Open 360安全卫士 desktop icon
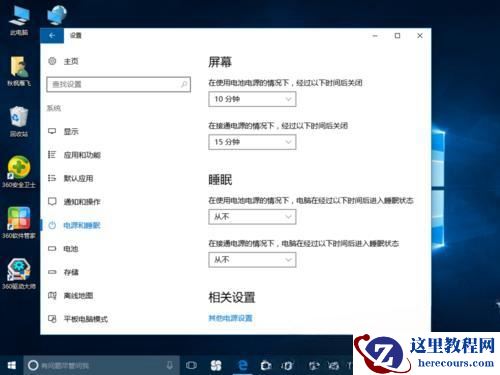The image size is (500, 375). [19, 172]
